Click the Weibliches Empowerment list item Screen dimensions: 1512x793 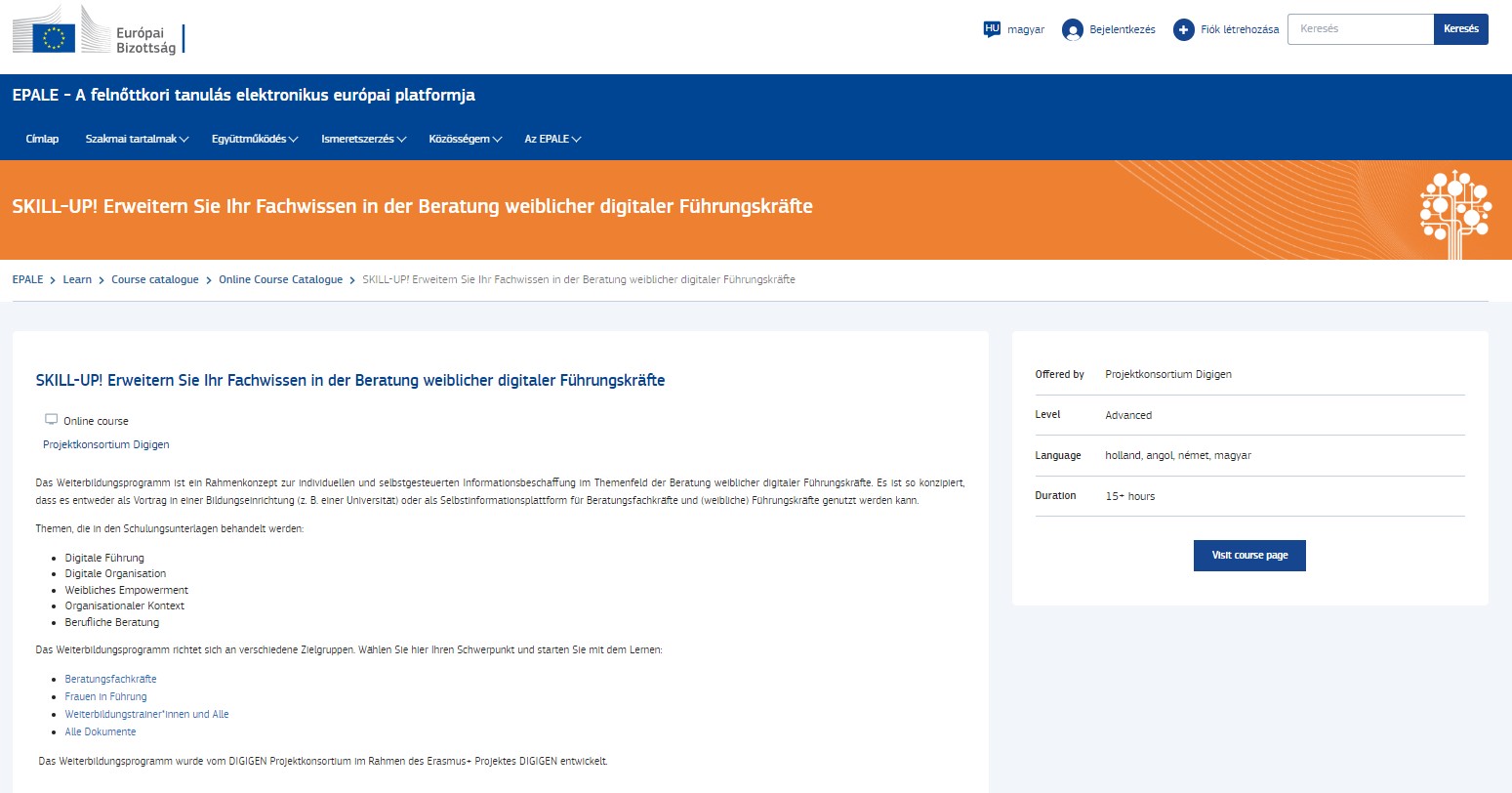click(x=127, y=590)
